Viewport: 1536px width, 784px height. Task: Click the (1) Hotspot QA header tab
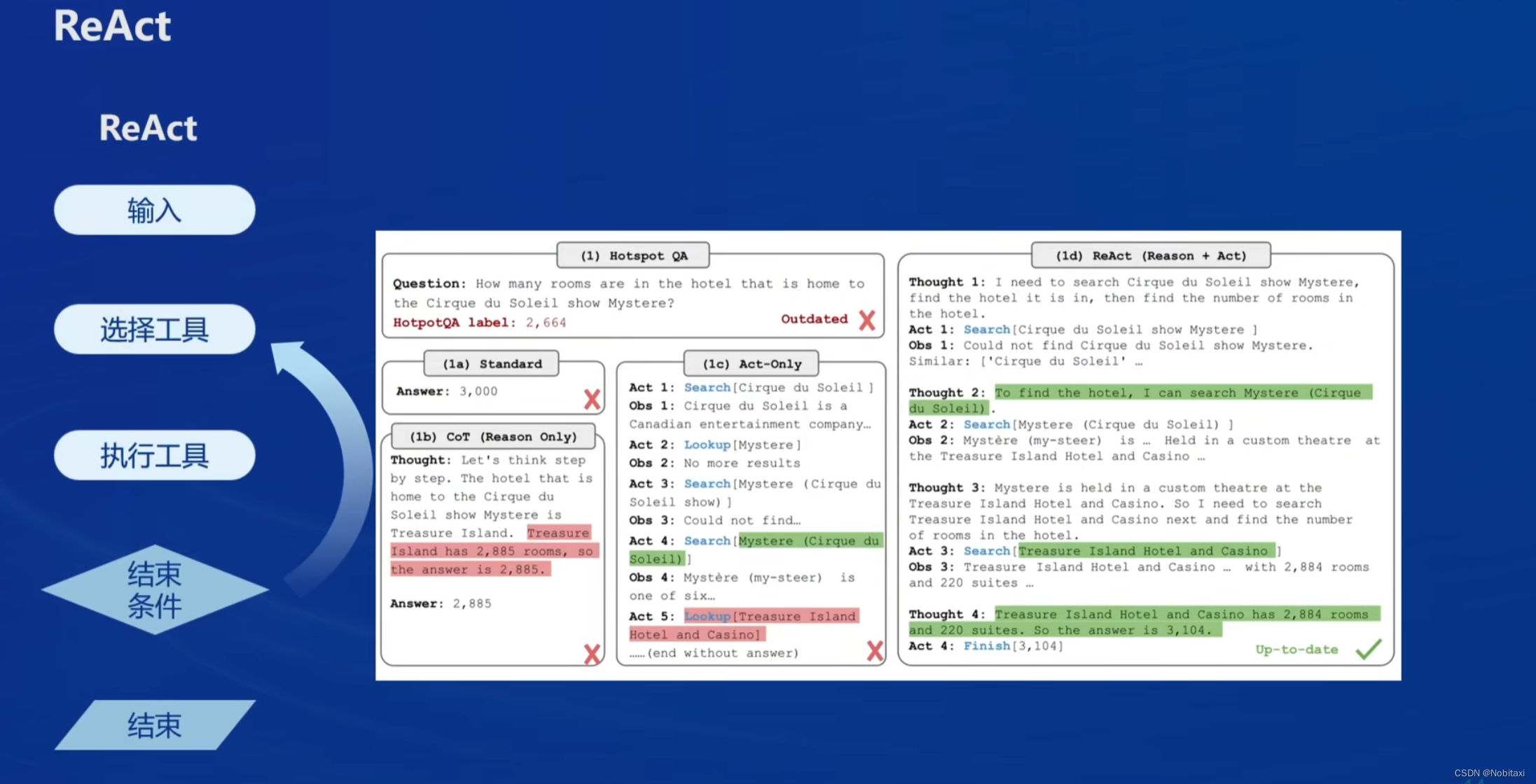click(x=633, y=255)
